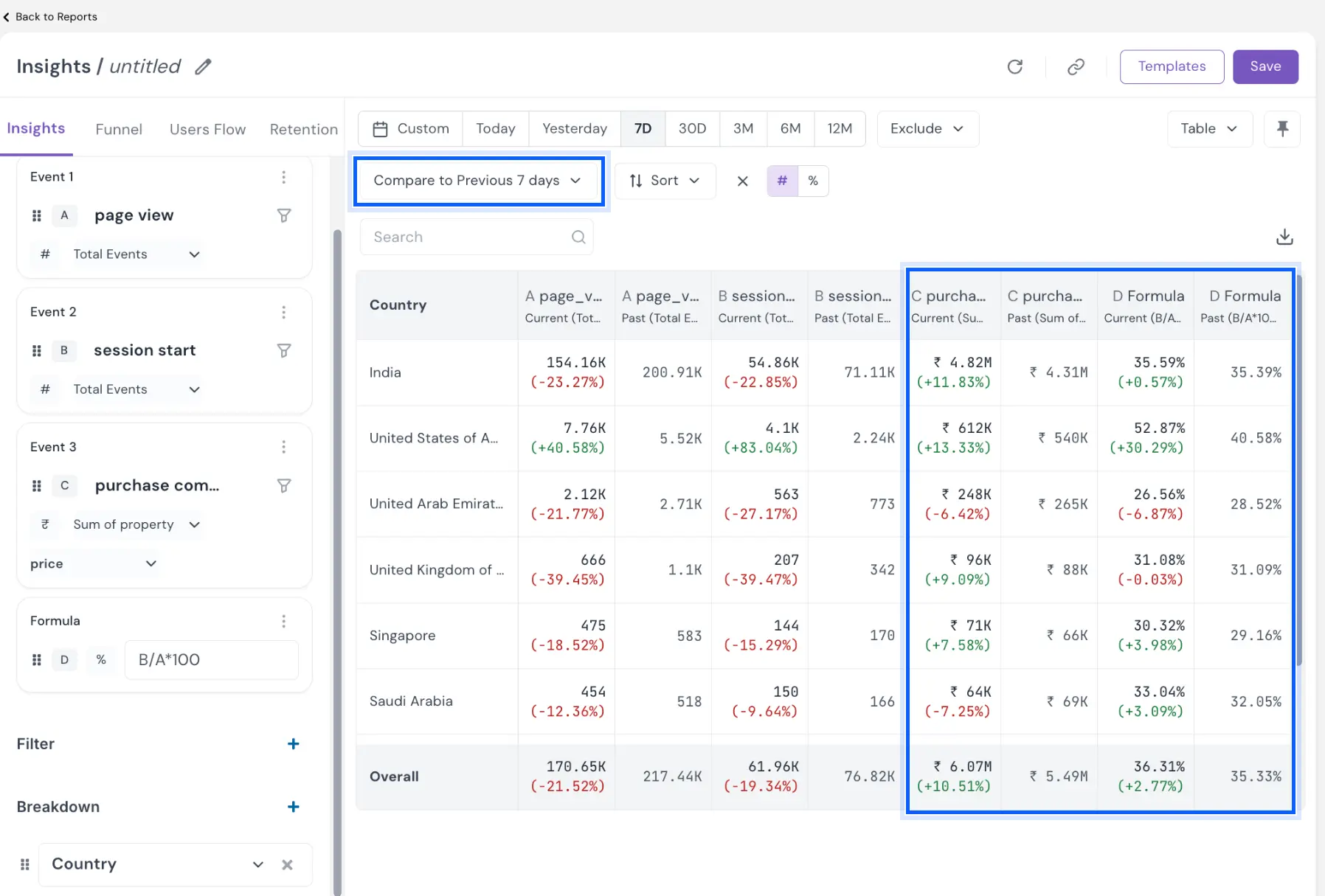This screenshot has height=896, width=1325.
Task: Switch to the Funnel tab
Action: (119, 129)
